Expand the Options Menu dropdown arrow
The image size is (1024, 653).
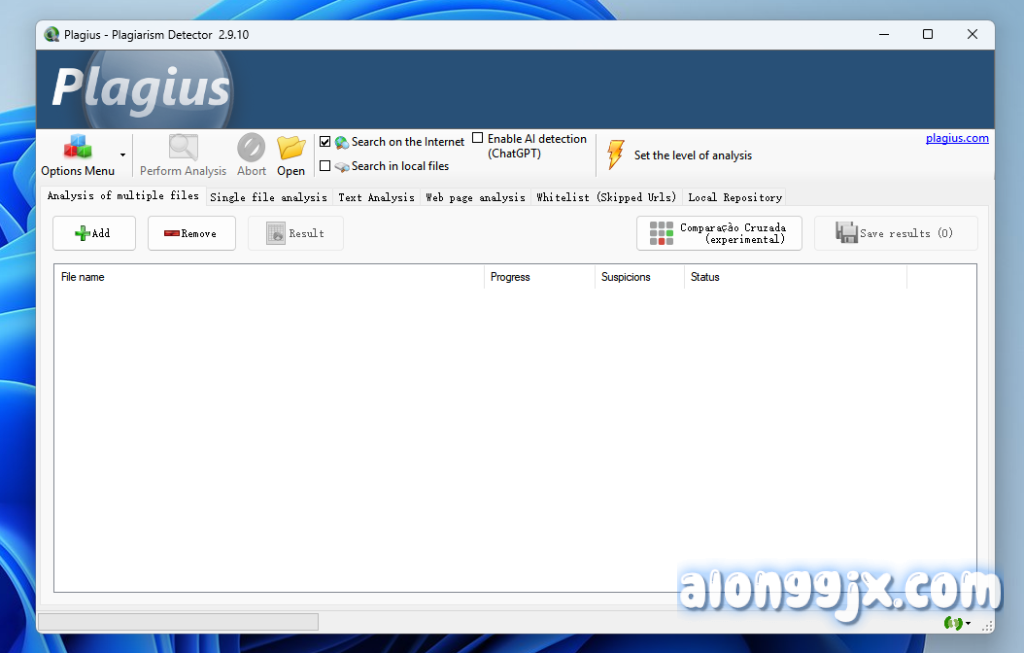pyautogui.click(x=123, y=155)
